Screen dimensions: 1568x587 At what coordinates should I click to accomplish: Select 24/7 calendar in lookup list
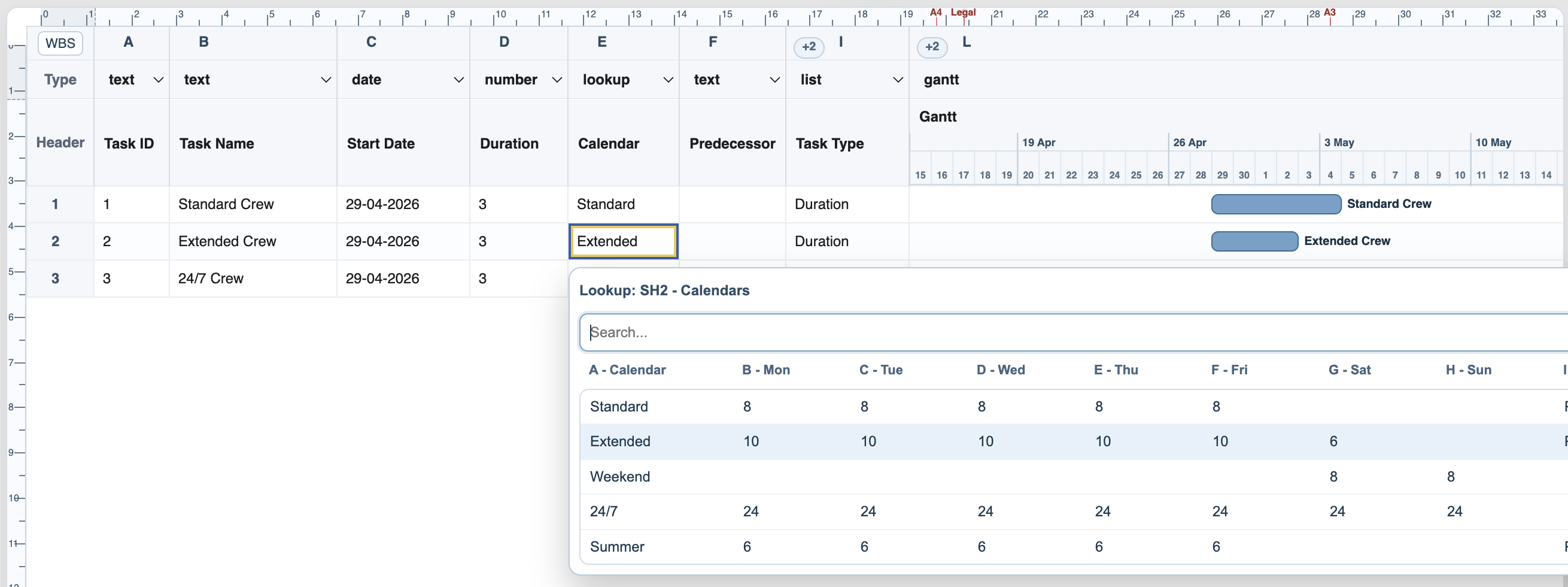[1074, 512]
